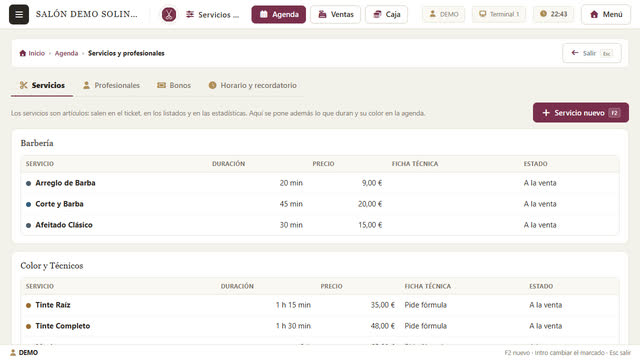Click the 35,00 € price cell
The height and width of the screenshot is (360, 640).
point(382,305)
